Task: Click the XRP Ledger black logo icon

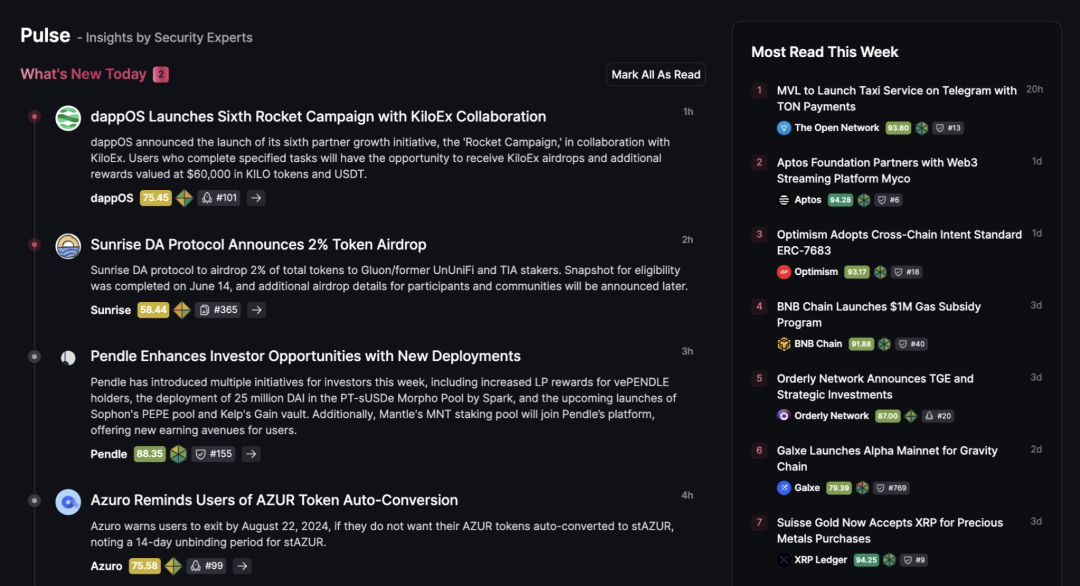Action: point(783,559)
